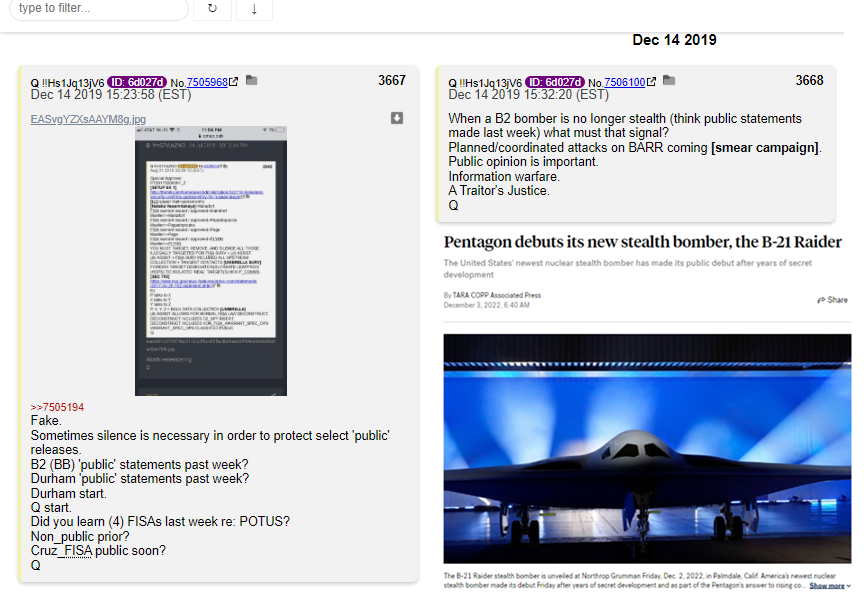Click 'A Traitor's Justice.' line
This screenshot has height=604, width=864.
pyautogui.click(x=499, y=191)
